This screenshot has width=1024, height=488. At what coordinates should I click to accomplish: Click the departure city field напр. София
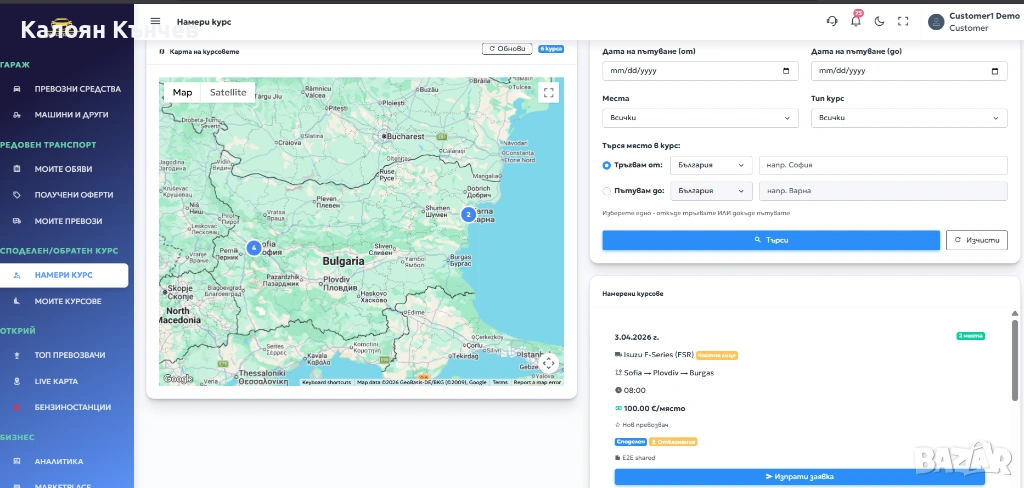click(x=882, y=165)
